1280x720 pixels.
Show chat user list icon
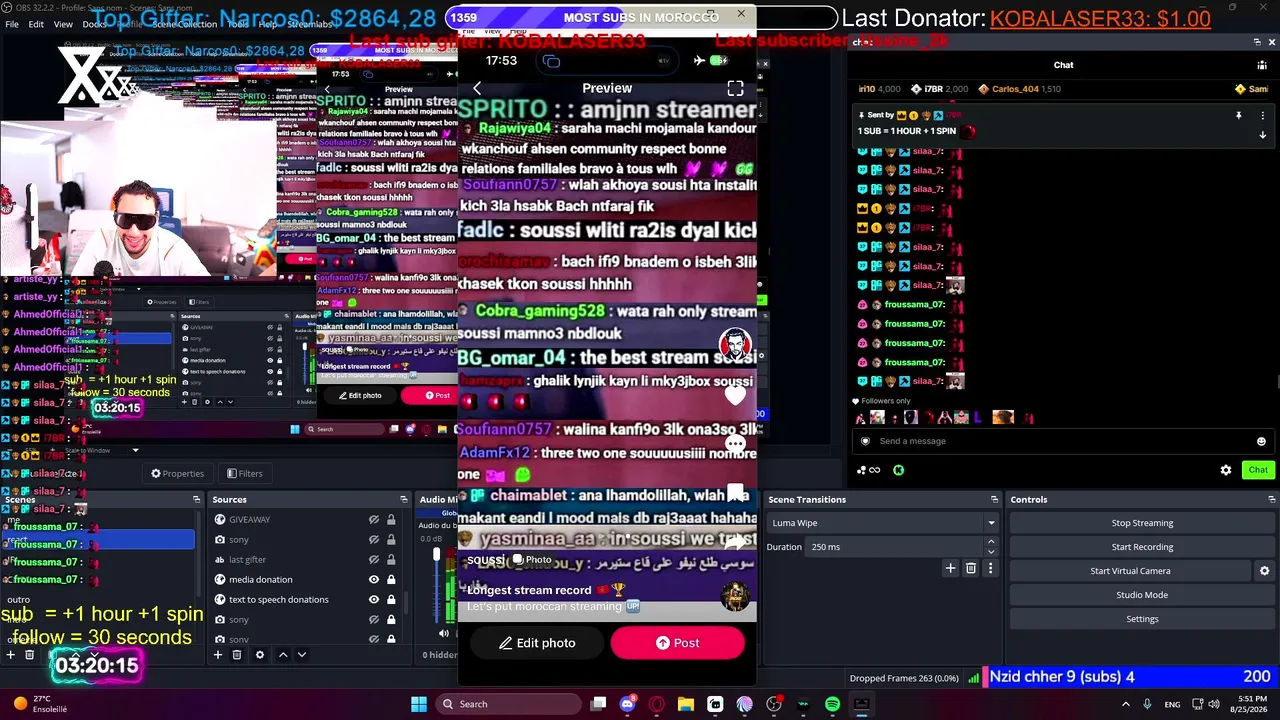[x=1263, y=65]
